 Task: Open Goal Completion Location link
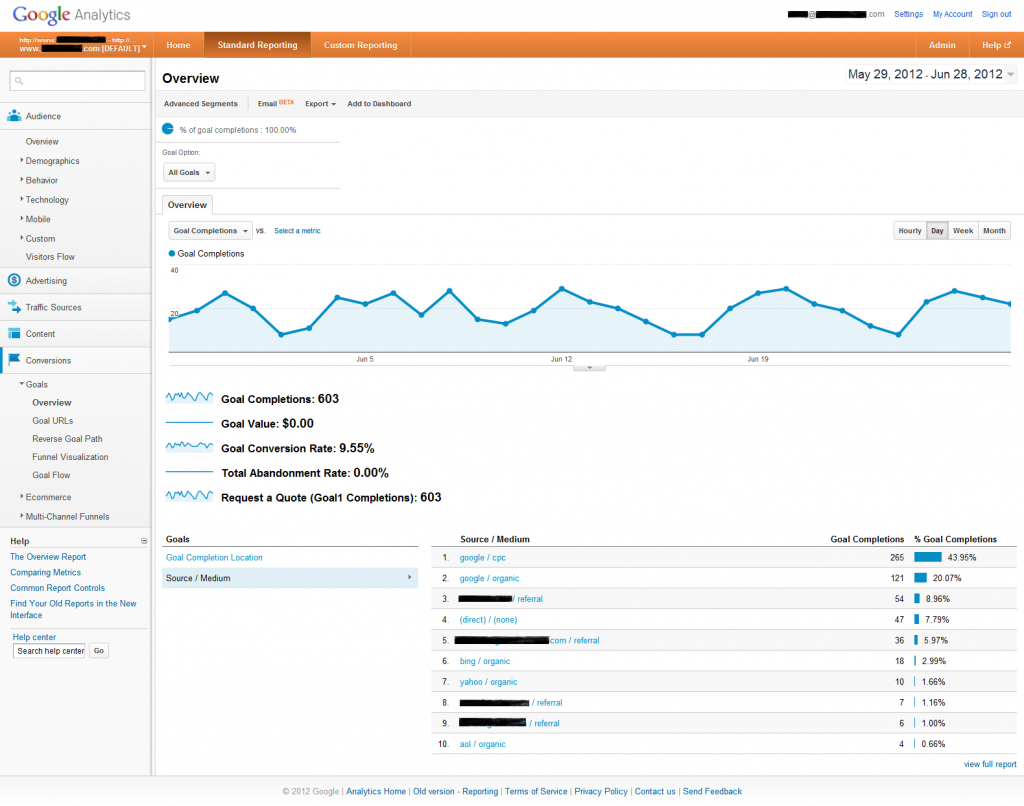[214, 557]
